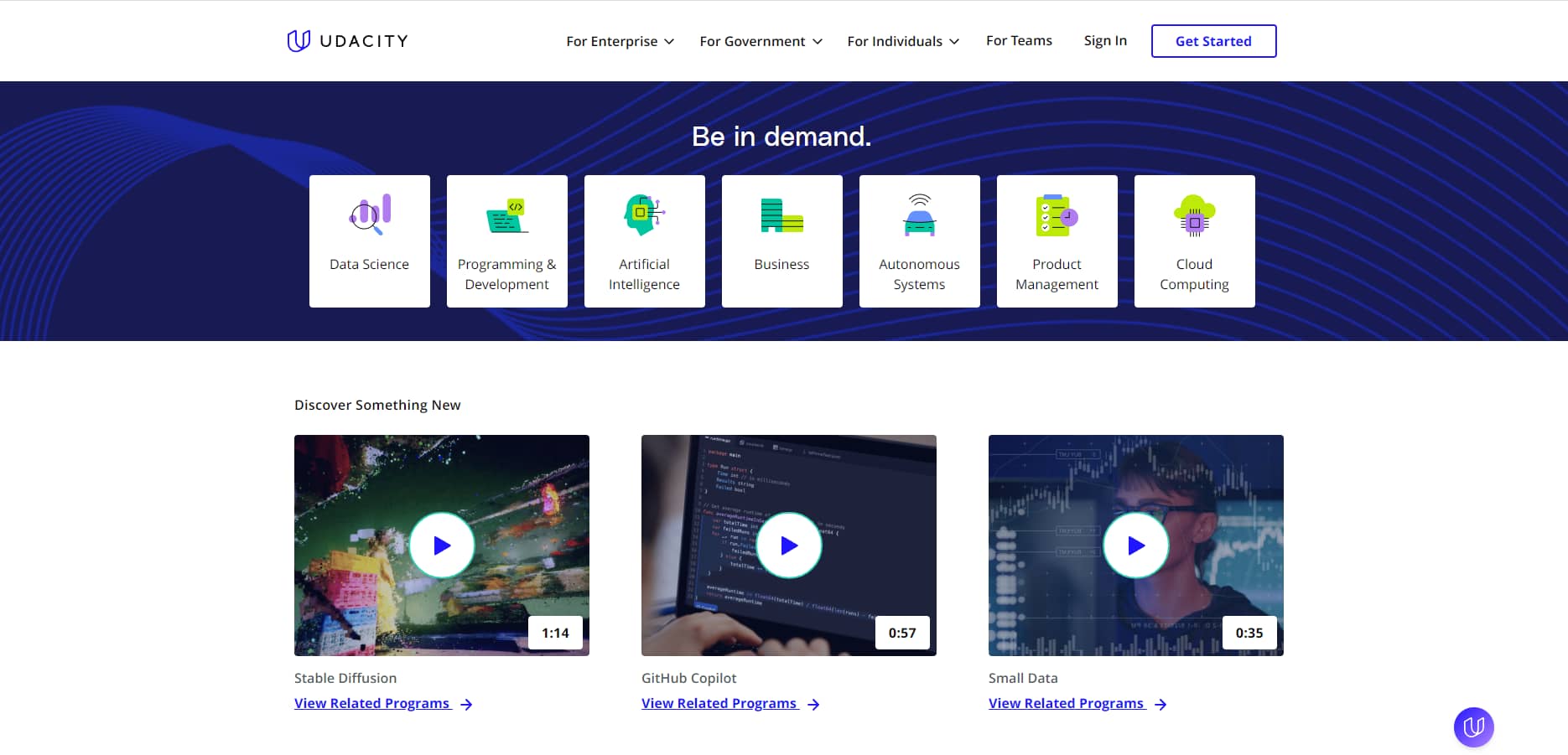Click the Small Data video title

point(1023,678)
